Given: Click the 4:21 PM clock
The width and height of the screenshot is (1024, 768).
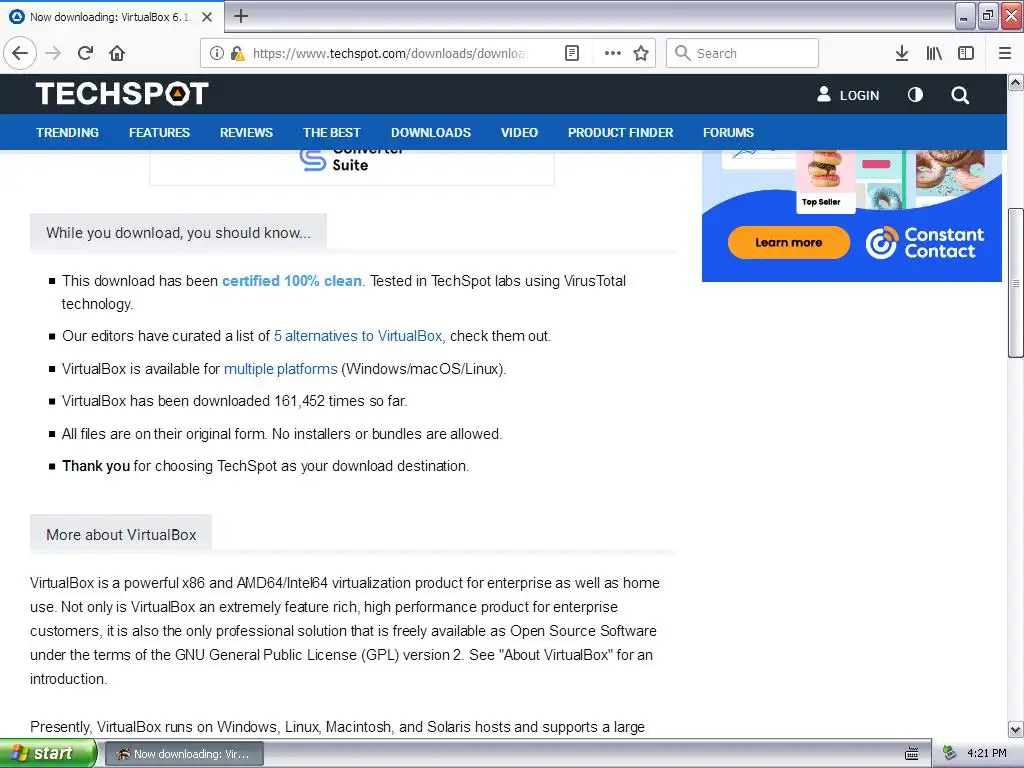Looking at the screenshot, I should point(987,754).
